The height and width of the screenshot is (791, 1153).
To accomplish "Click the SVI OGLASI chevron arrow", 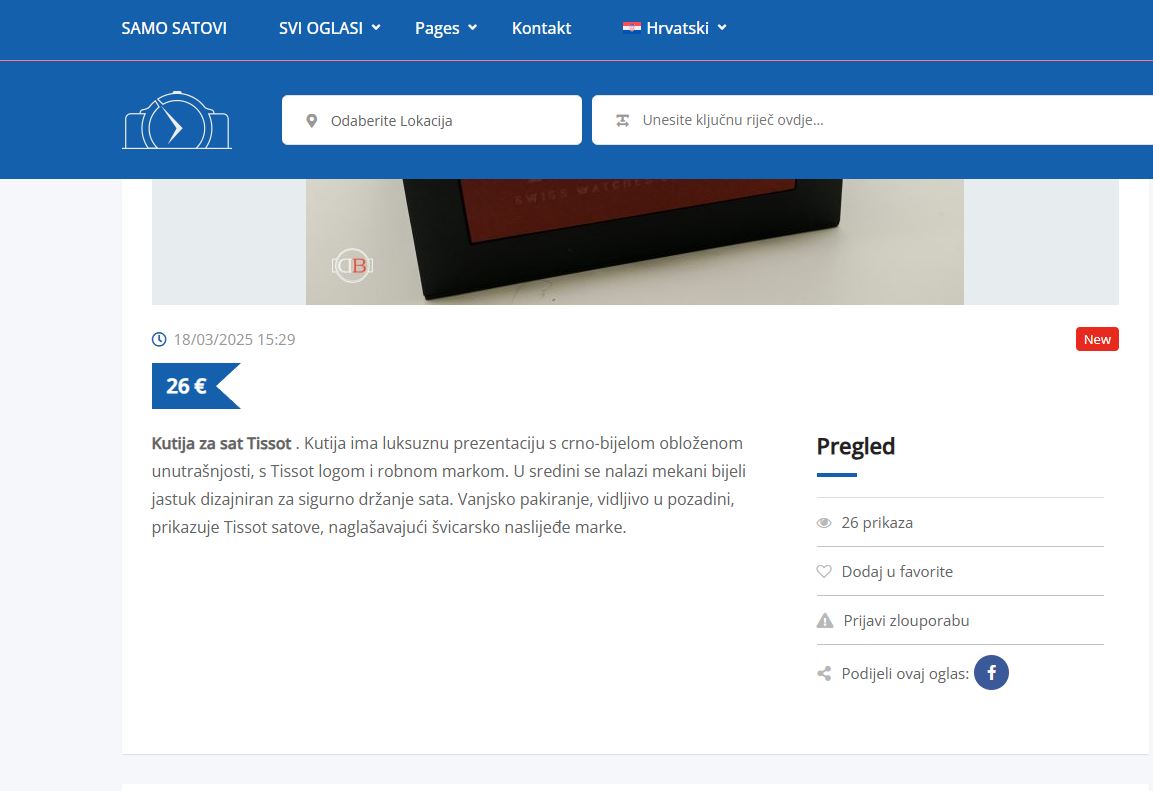I will point(376,27).
